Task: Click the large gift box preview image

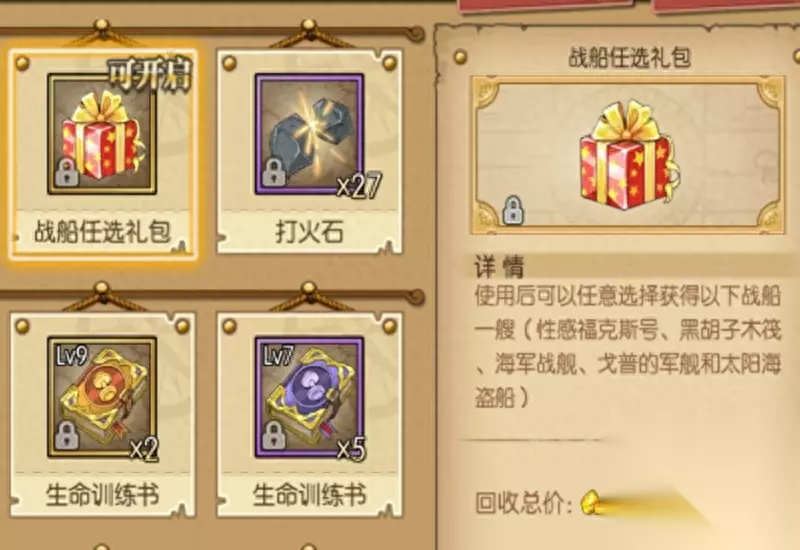Action: pos(630,155)
